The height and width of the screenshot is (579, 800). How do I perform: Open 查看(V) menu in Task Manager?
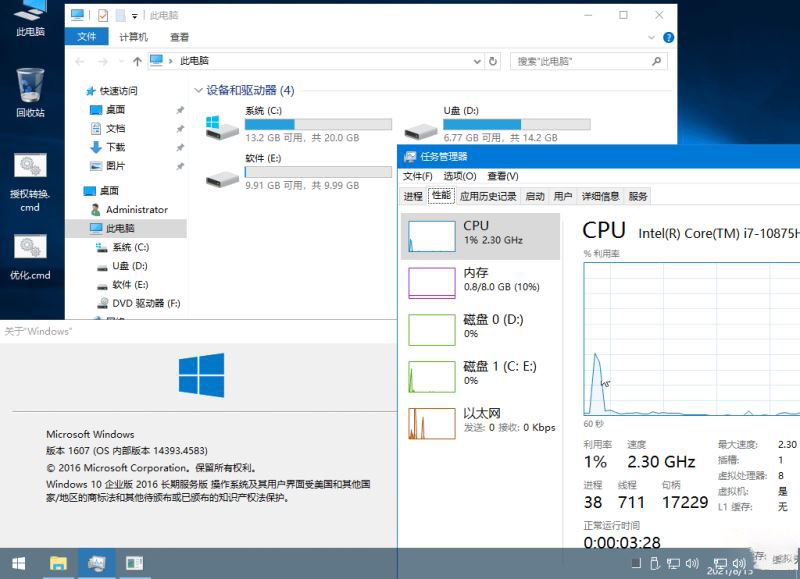click(x=503, y=176)
